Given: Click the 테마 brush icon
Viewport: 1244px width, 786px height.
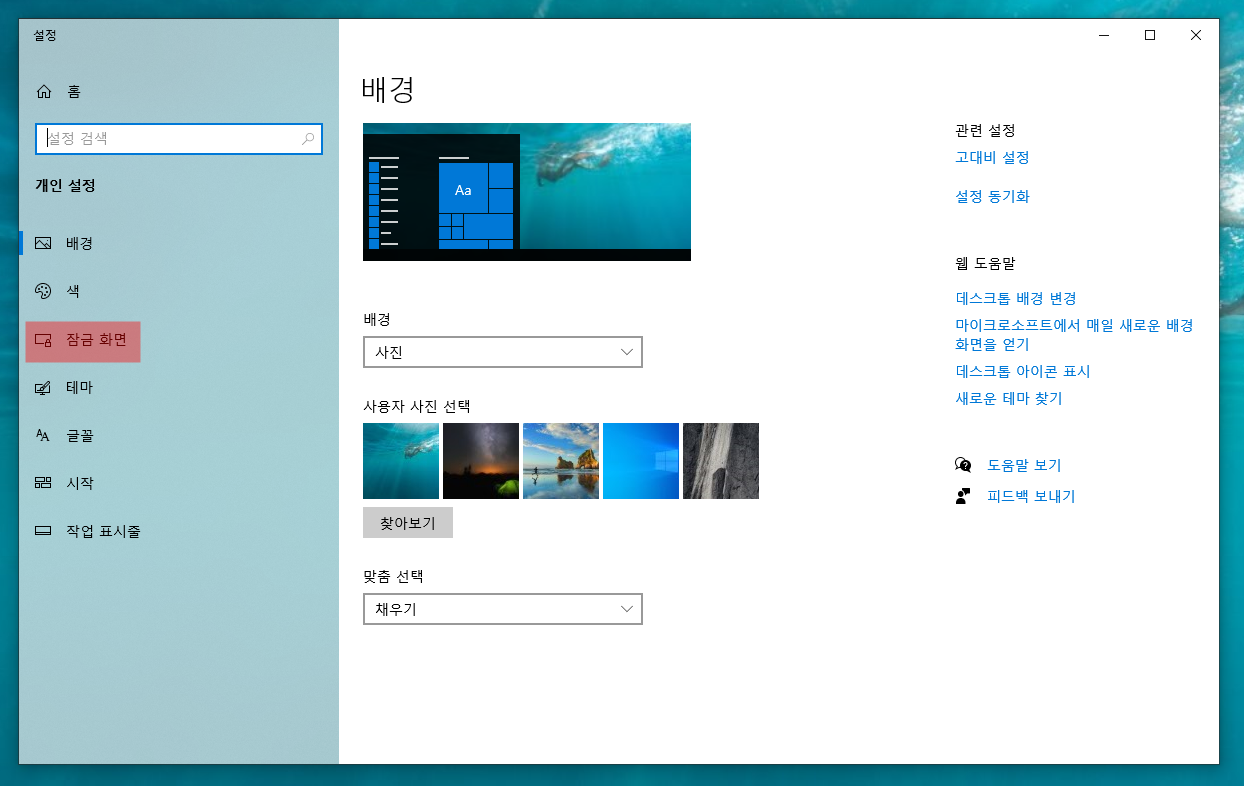Looking at the screenshot, I should click(43, 388).
